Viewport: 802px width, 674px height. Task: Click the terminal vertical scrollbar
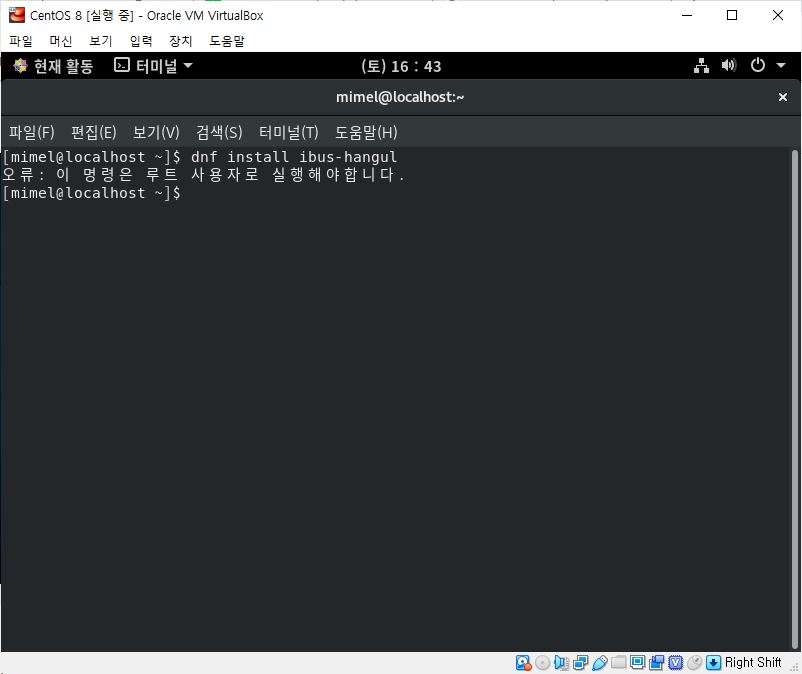click(795, 400)
